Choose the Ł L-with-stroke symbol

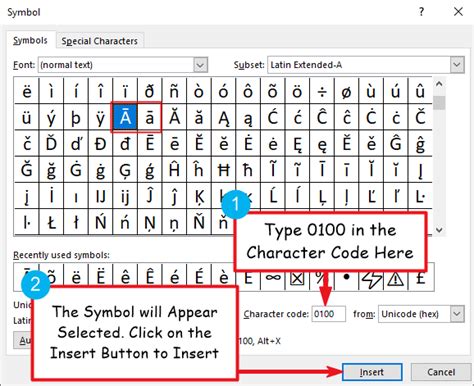51,222
